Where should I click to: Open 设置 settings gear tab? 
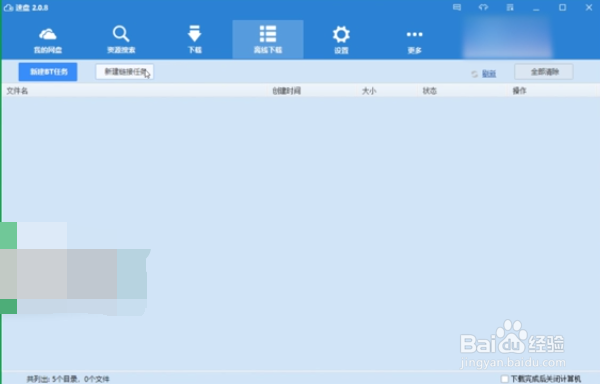[x=341, y=40]
